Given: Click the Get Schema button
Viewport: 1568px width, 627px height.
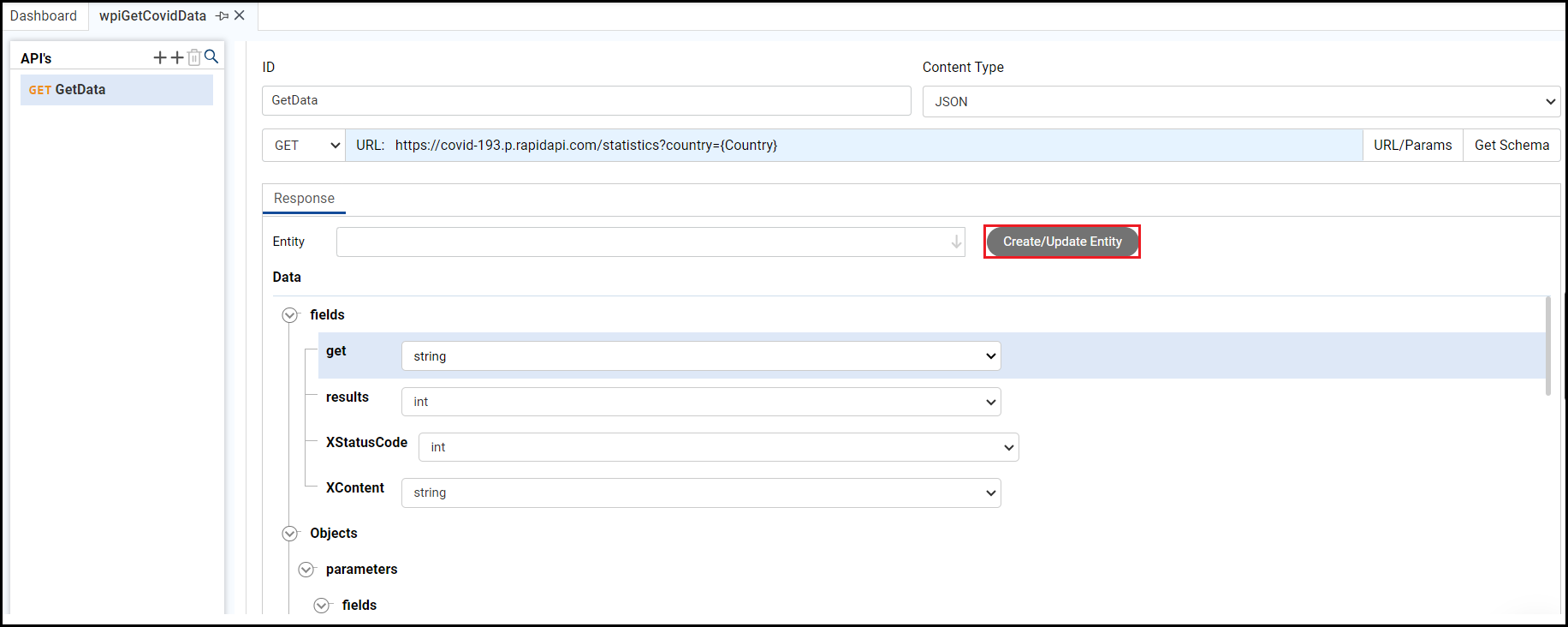Looking at the screenshot, I should click(1512, 146).
